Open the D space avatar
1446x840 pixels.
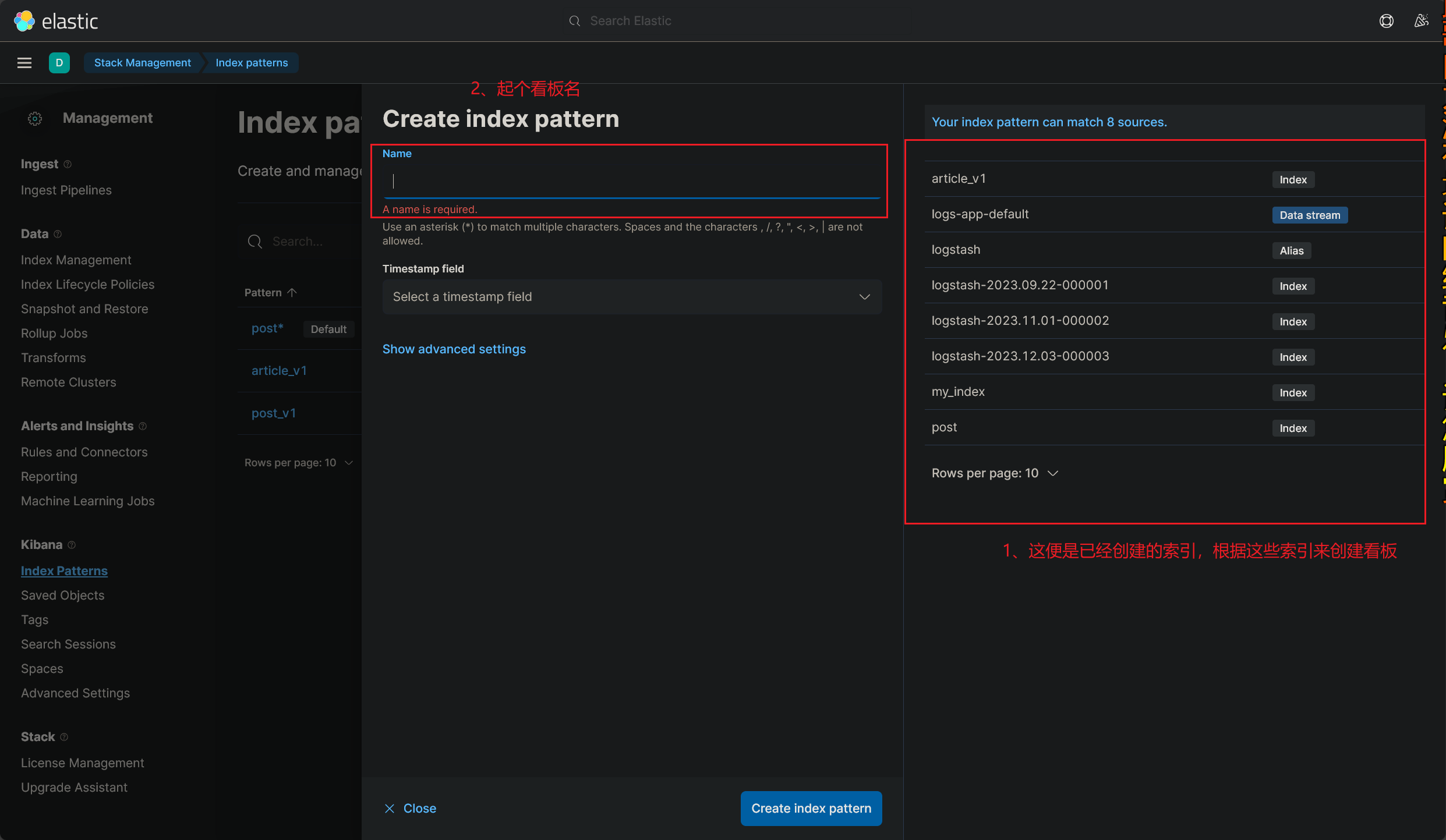coord(59,63)
